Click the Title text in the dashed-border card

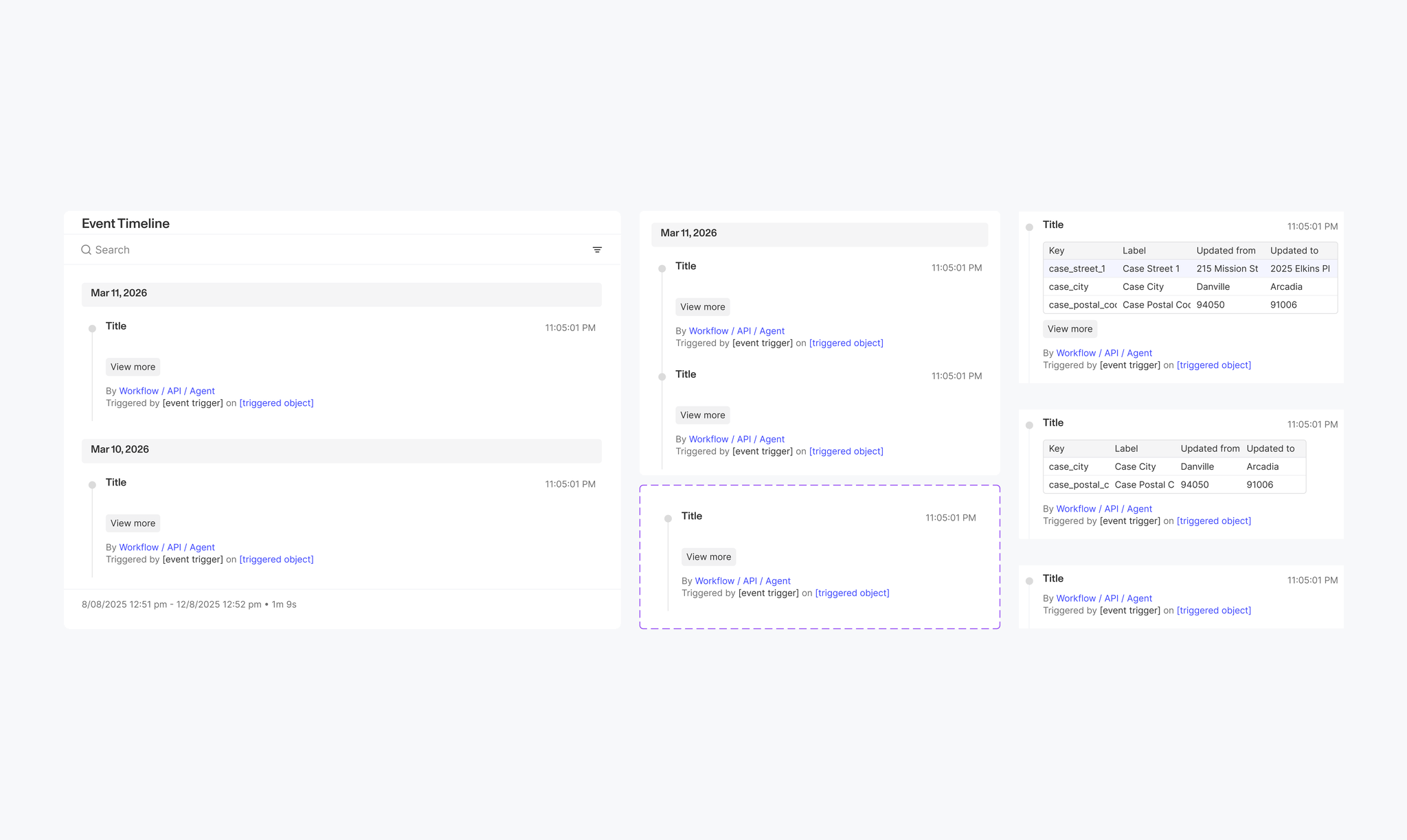click(x=691, y=516)
